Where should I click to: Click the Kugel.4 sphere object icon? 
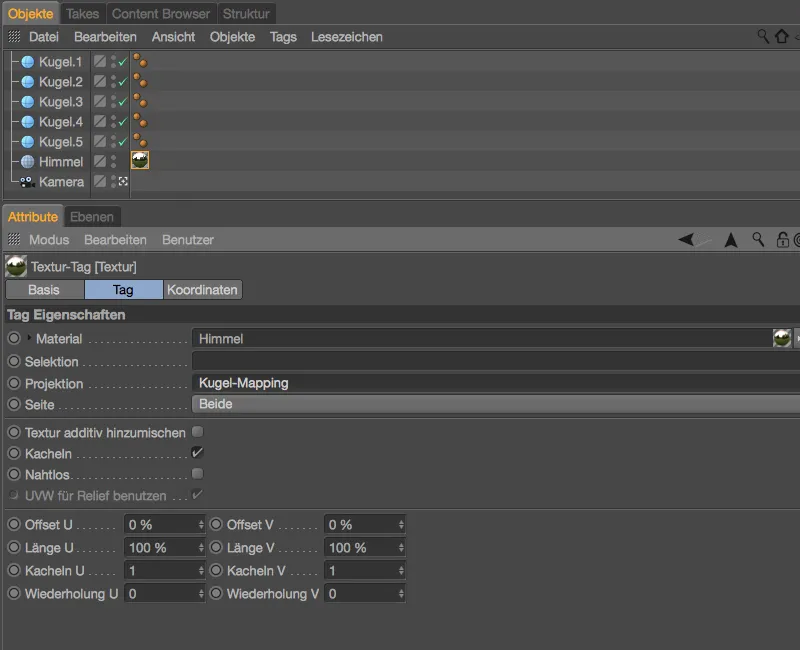point(28,122)
